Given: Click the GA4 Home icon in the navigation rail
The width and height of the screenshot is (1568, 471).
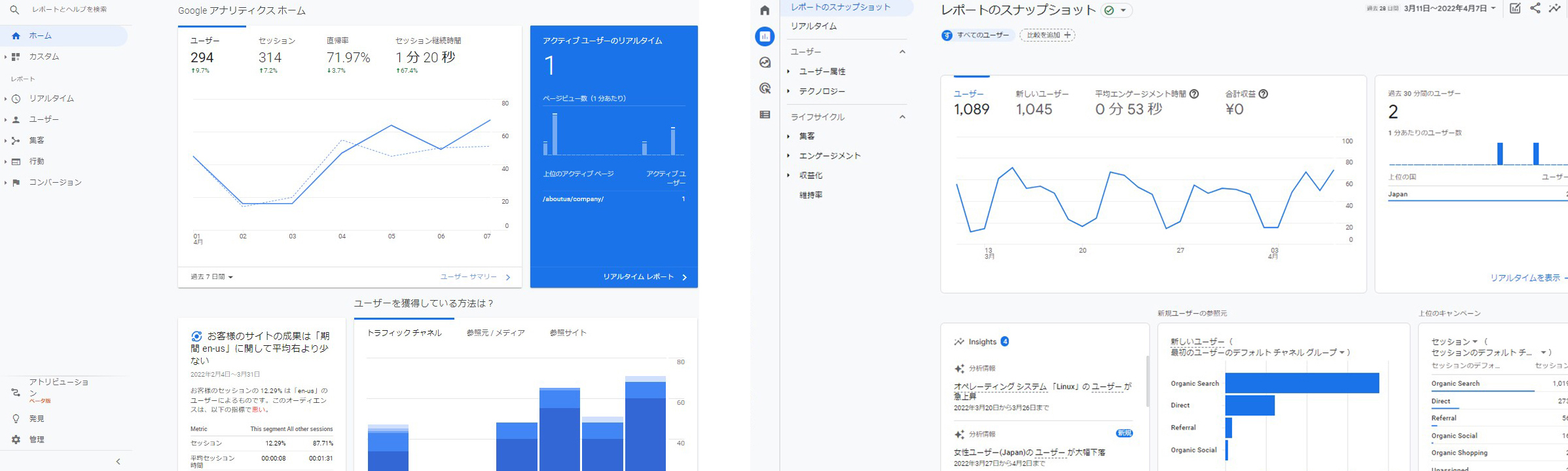Looking at the screenshot, I should coord(765,10).
